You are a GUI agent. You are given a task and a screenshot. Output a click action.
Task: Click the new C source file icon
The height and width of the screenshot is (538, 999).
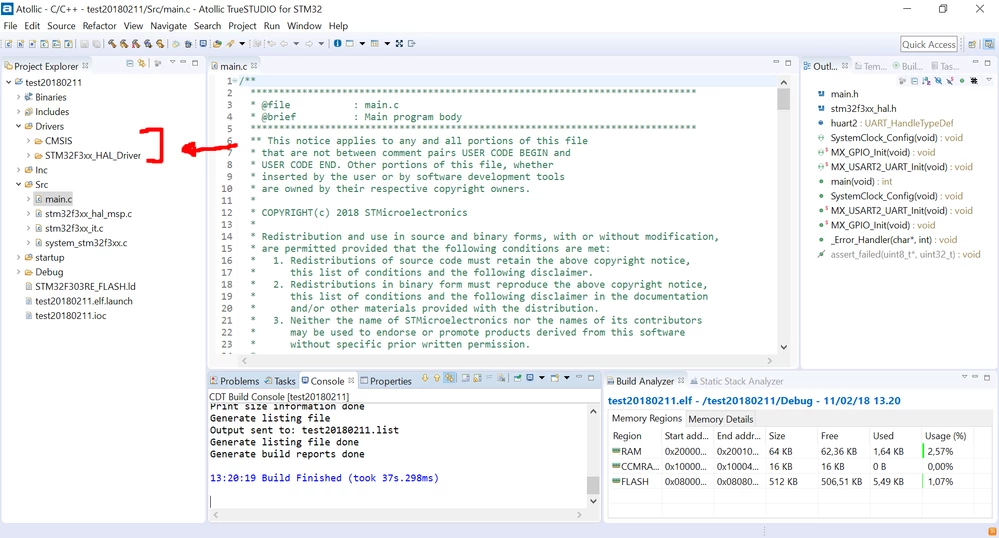(8, 43)
